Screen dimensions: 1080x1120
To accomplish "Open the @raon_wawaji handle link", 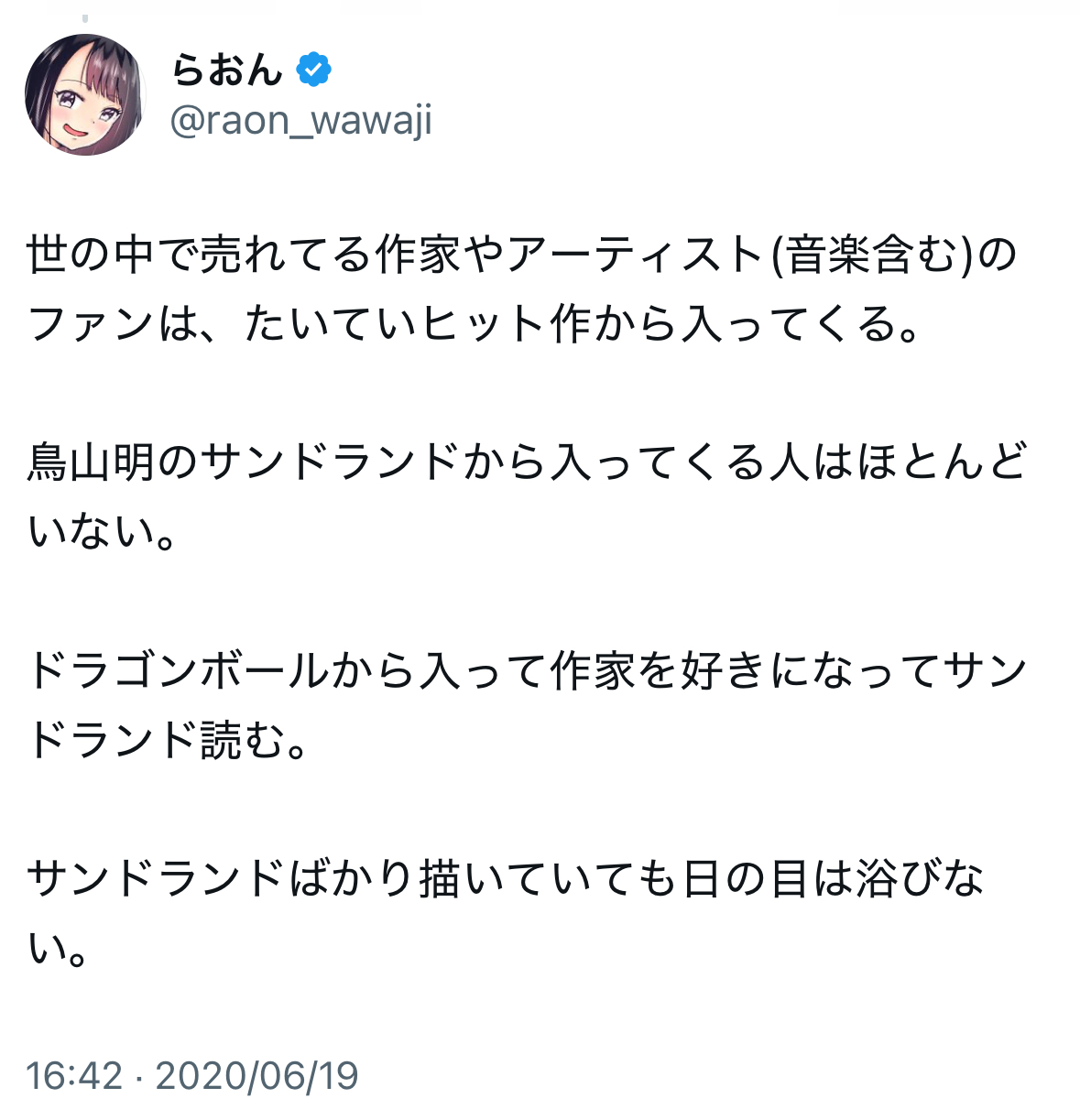I will coord(300,121).
